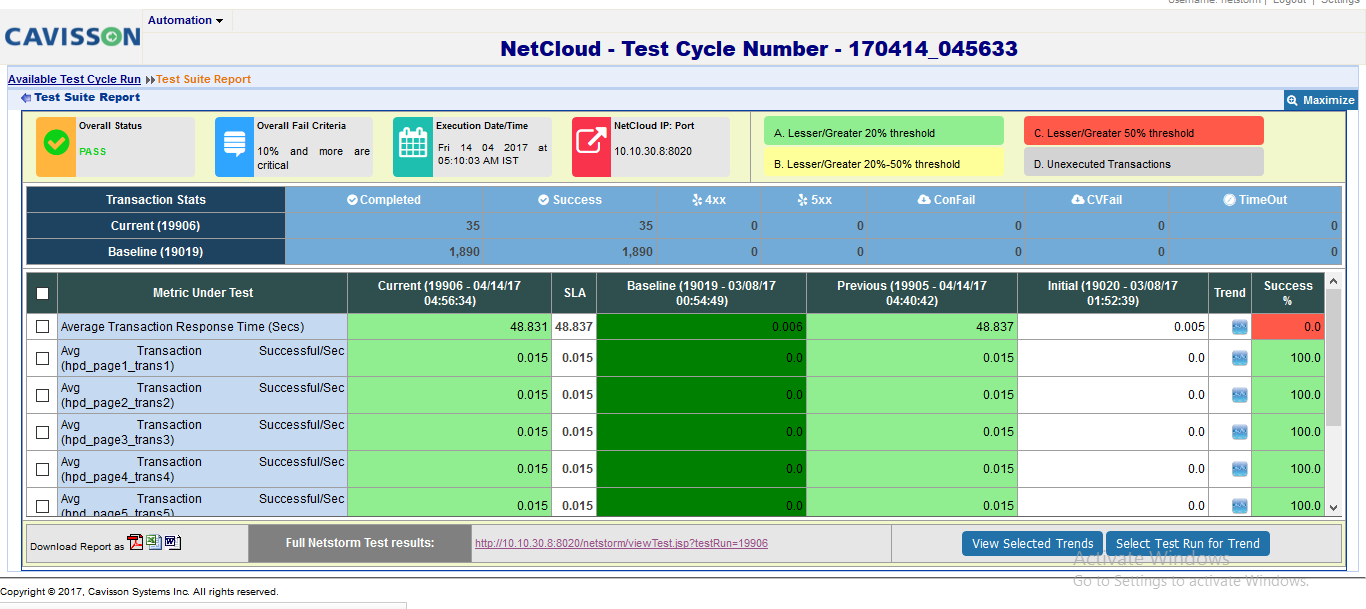Download report as Word

coord(172,542)
